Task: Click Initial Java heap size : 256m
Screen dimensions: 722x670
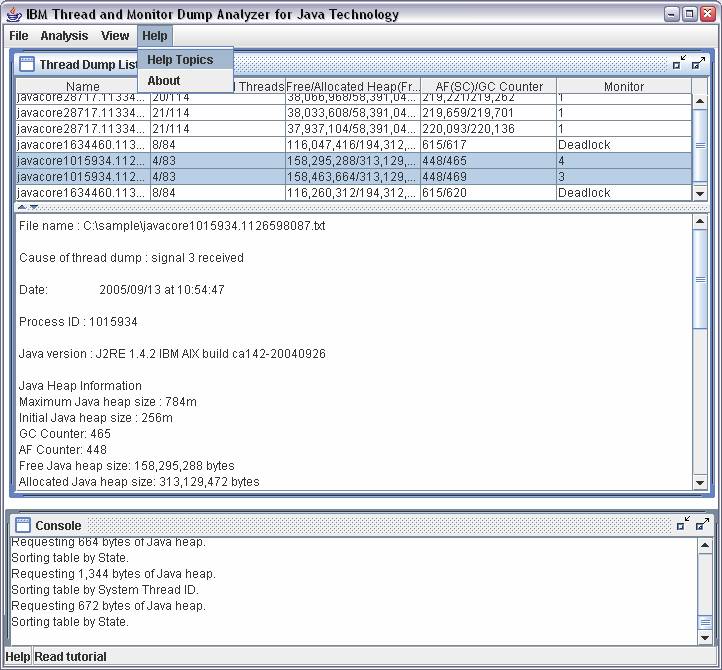Action: (96, 418)
